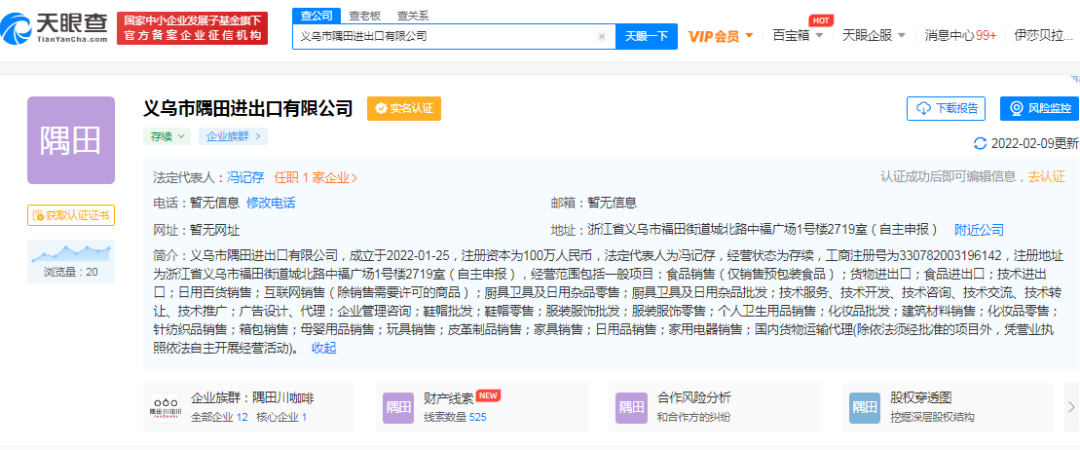Image resolution: width=1080 pixels, height=450 pixels.
Task: Expand the 百宝箱 dropdown menu
Action: 798,35
